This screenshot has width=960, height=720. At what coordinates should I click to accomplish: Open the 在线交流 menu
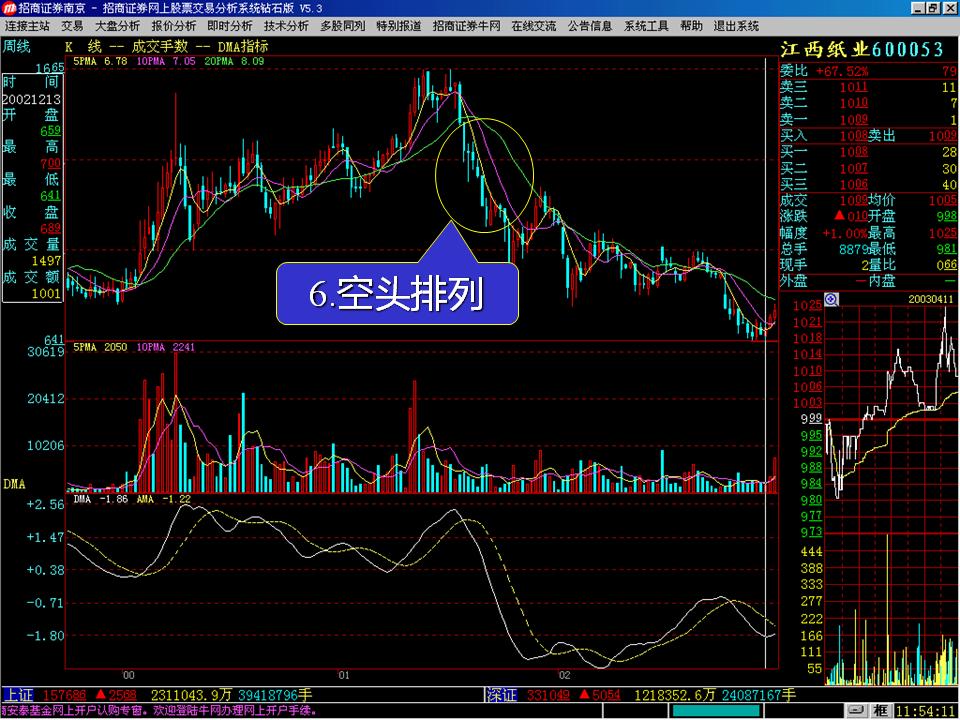(x=534, y=26)
